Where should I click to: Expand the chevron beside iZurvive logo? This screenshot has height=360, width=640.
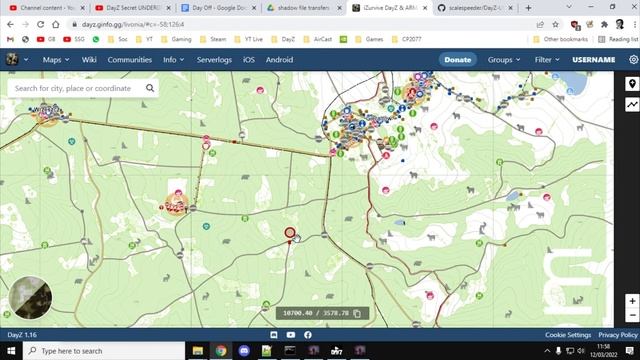pos(26,60)
